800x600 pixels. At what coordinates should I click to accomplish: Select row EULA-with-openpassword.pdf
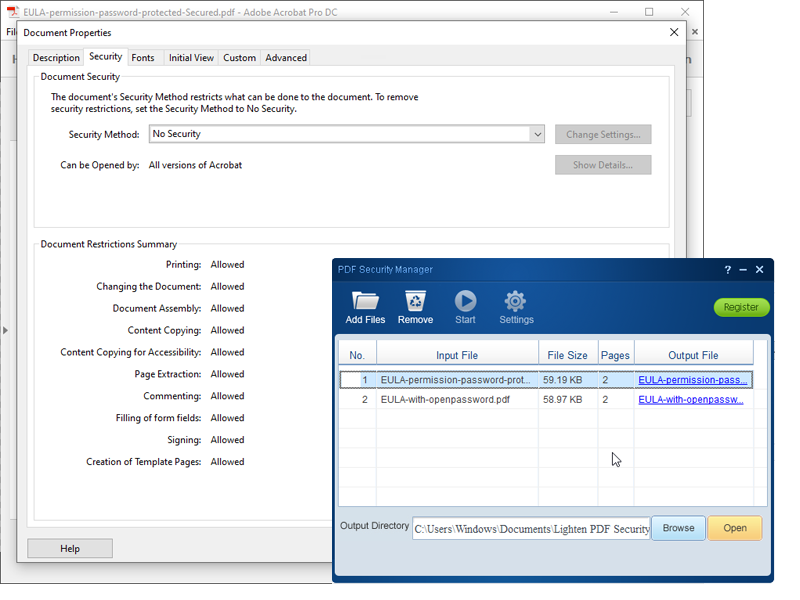(x=546, y=399)
